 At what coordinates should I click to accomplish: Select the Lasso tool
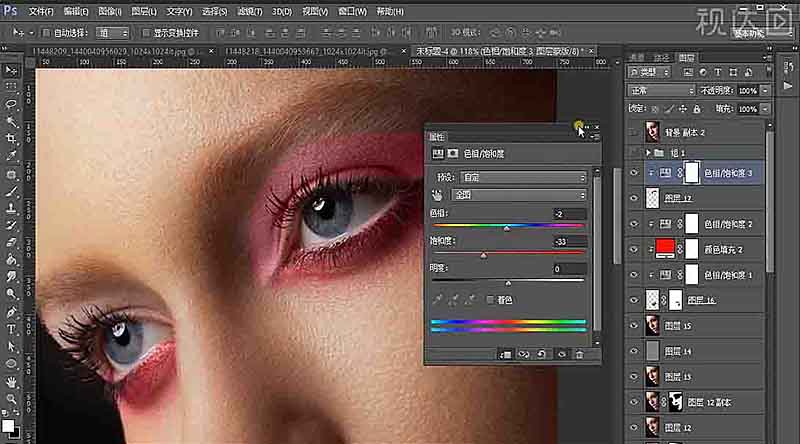(11, 104)
